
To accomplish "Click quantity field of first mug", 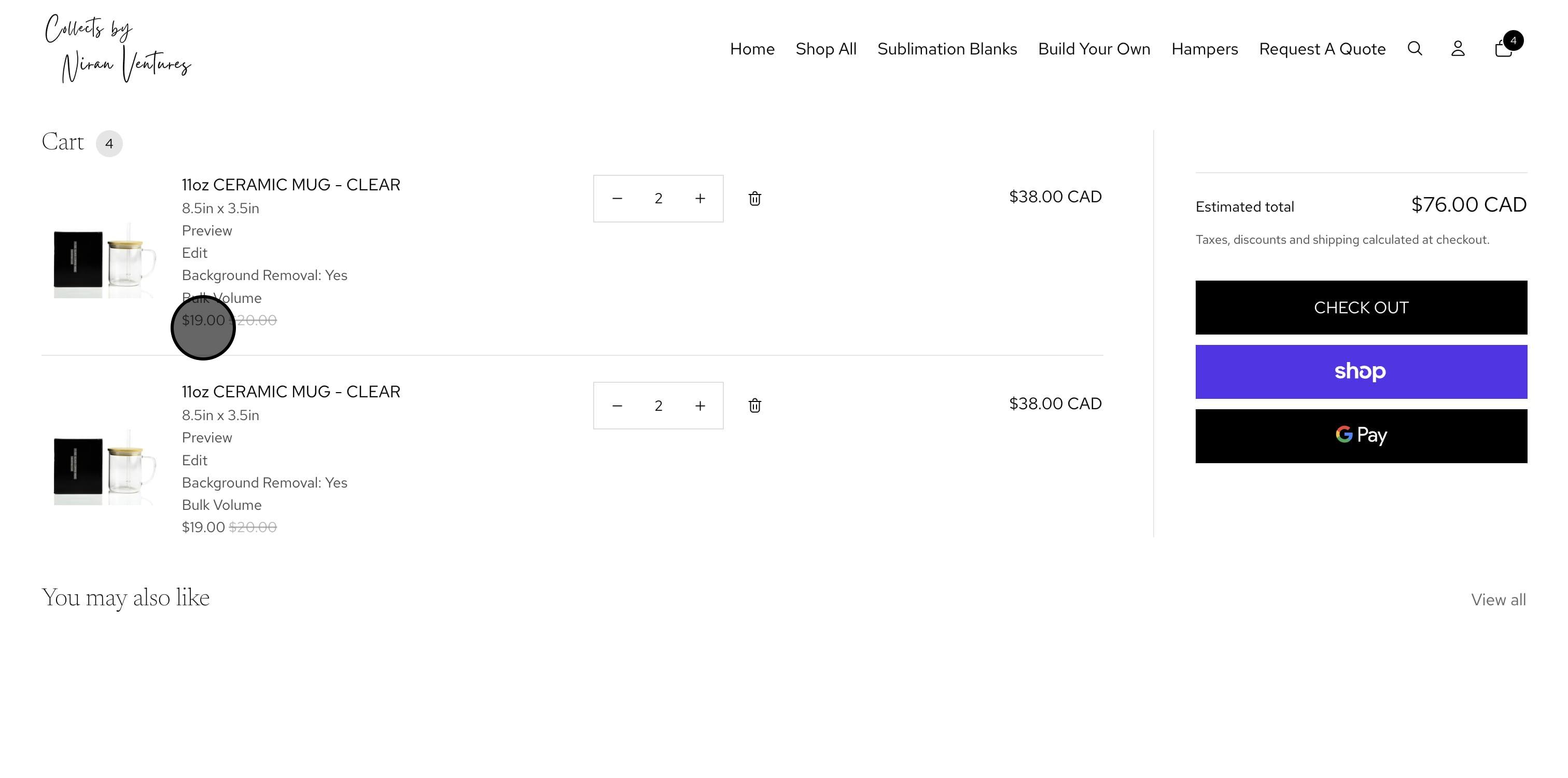I will pos(659,199).
